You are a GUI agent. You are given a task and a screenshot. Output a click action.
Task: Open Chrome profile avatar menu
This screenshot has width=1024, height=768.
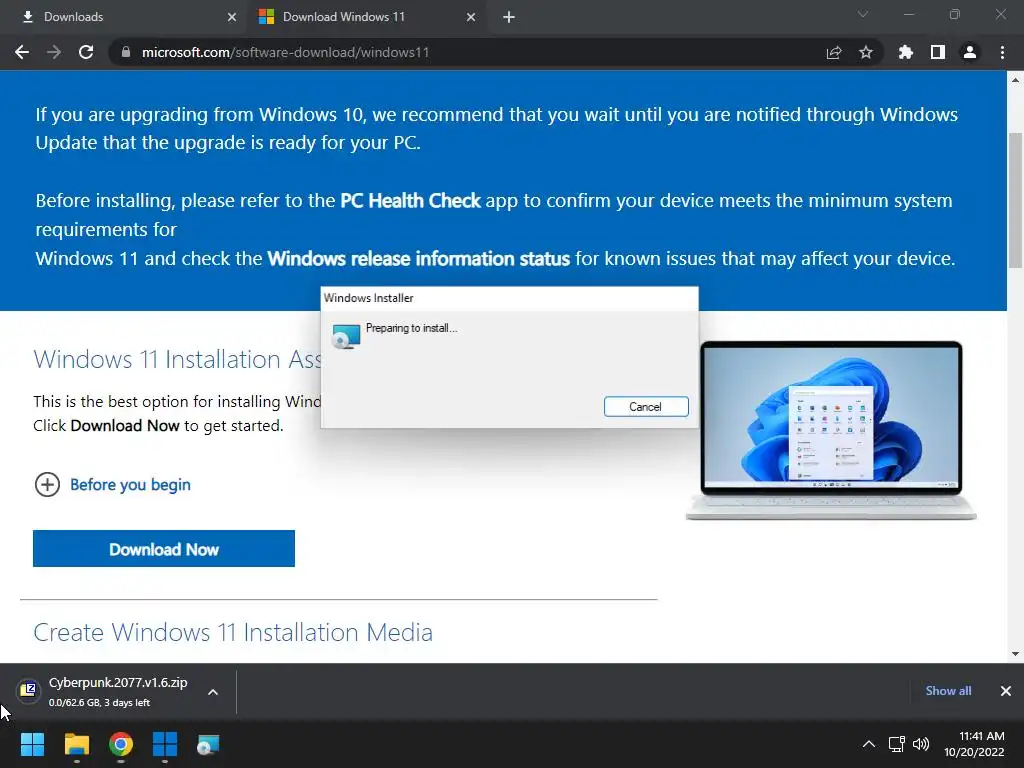coord(970,52)
